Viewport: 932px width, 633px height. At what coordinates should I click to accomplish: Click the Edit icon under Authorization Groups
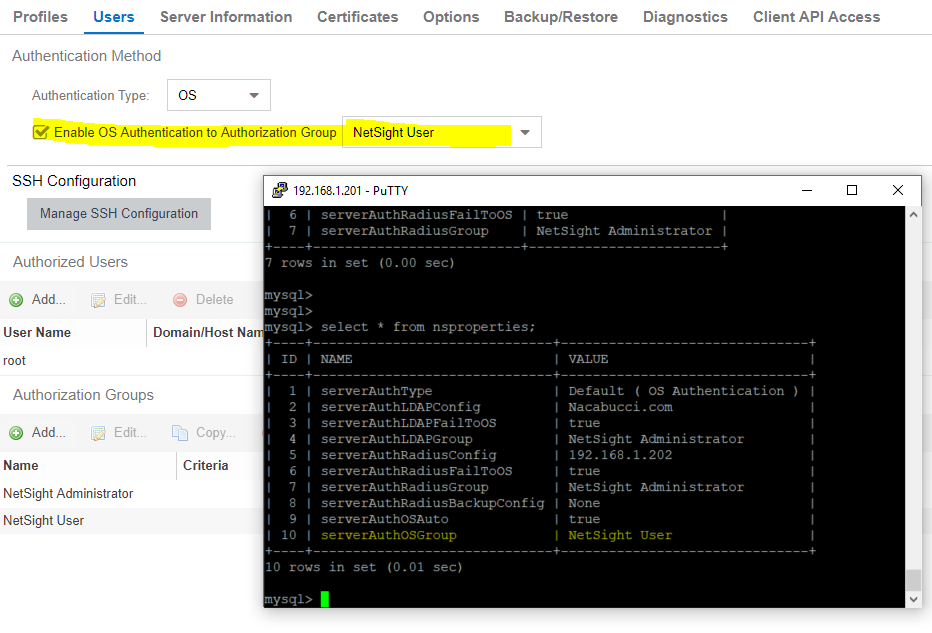[x=98, y=433]
